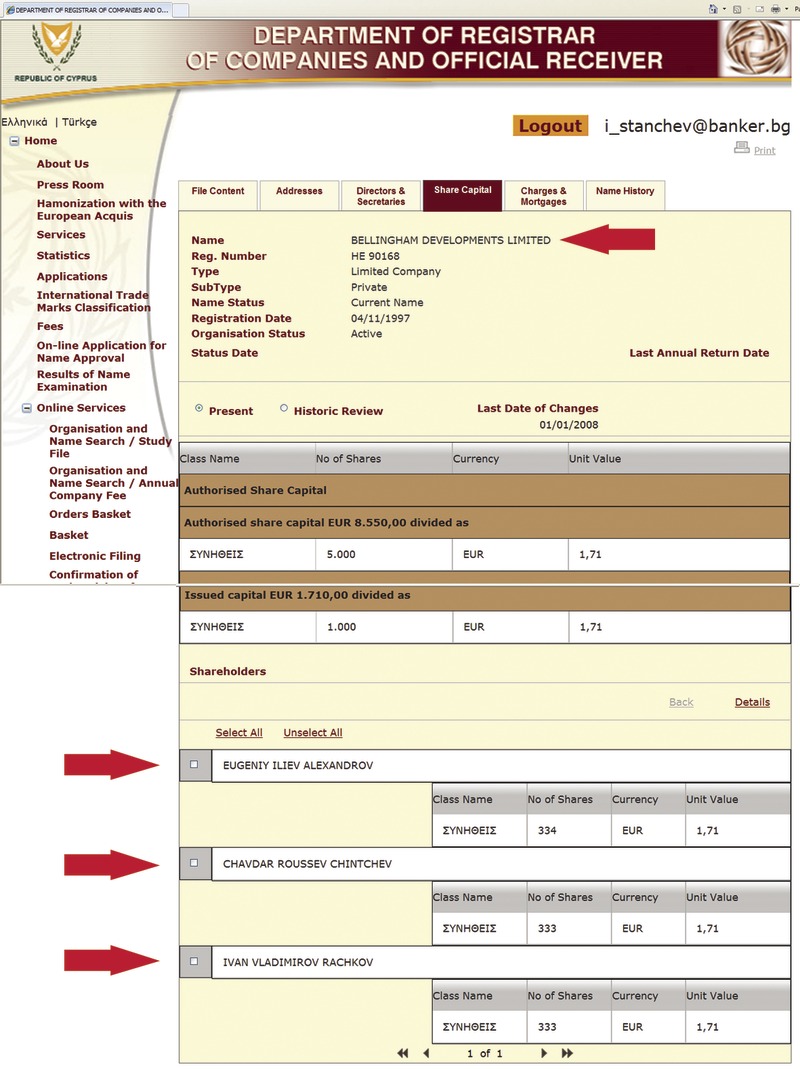Viewport: 800px width, 1069px height.
Task: Click the department logo in the header corner
Action: 756,47
